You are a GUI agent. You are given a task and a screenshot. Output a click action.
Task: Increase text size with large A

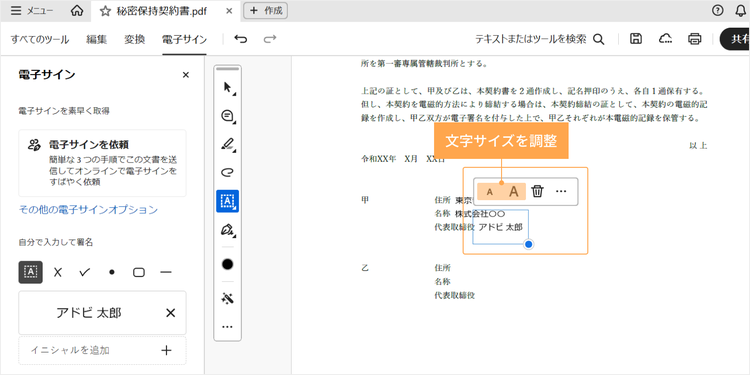pos(514,192)
